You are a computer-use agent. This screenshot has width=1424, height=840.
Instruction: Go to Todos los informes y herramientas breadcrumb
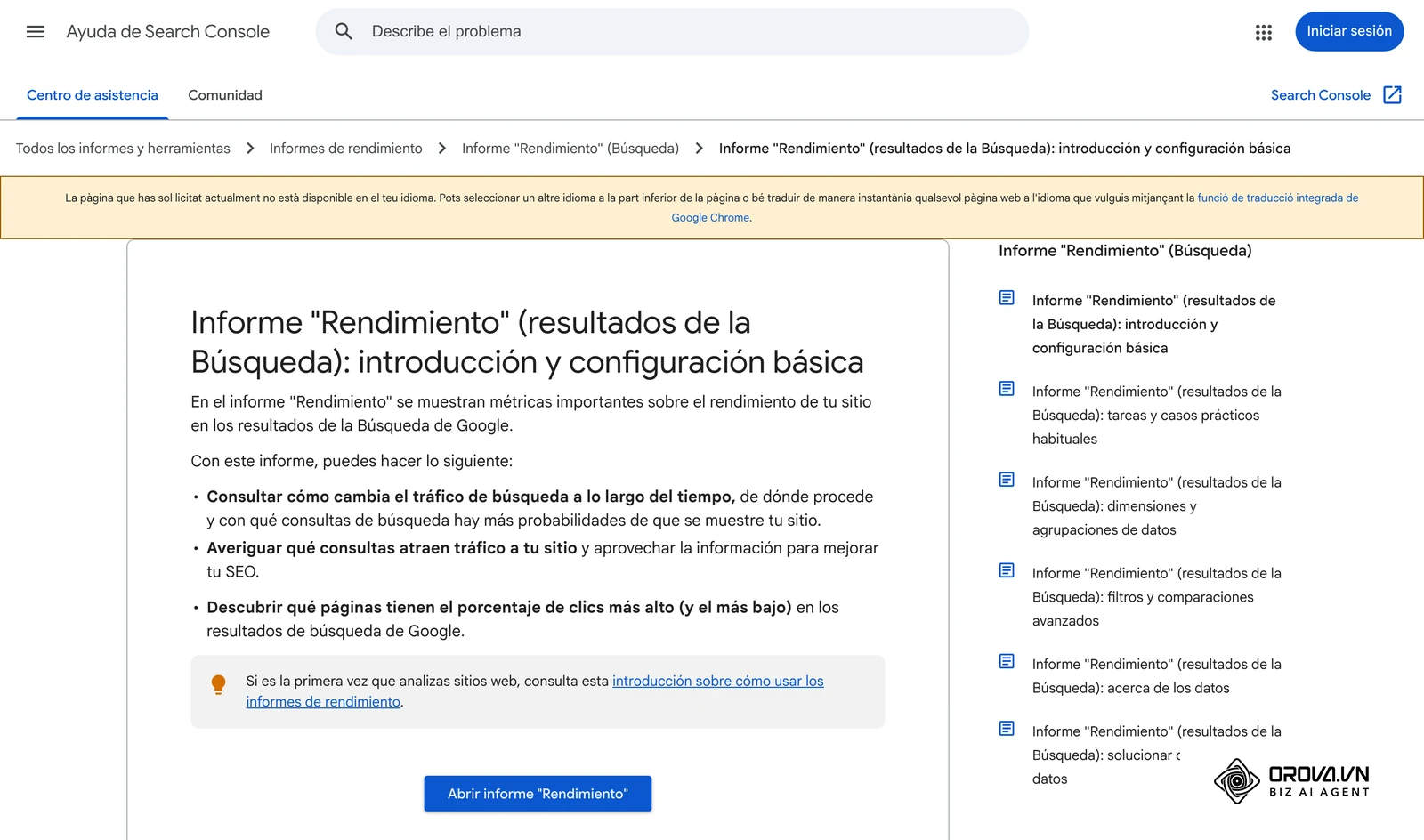pos(123,149)
